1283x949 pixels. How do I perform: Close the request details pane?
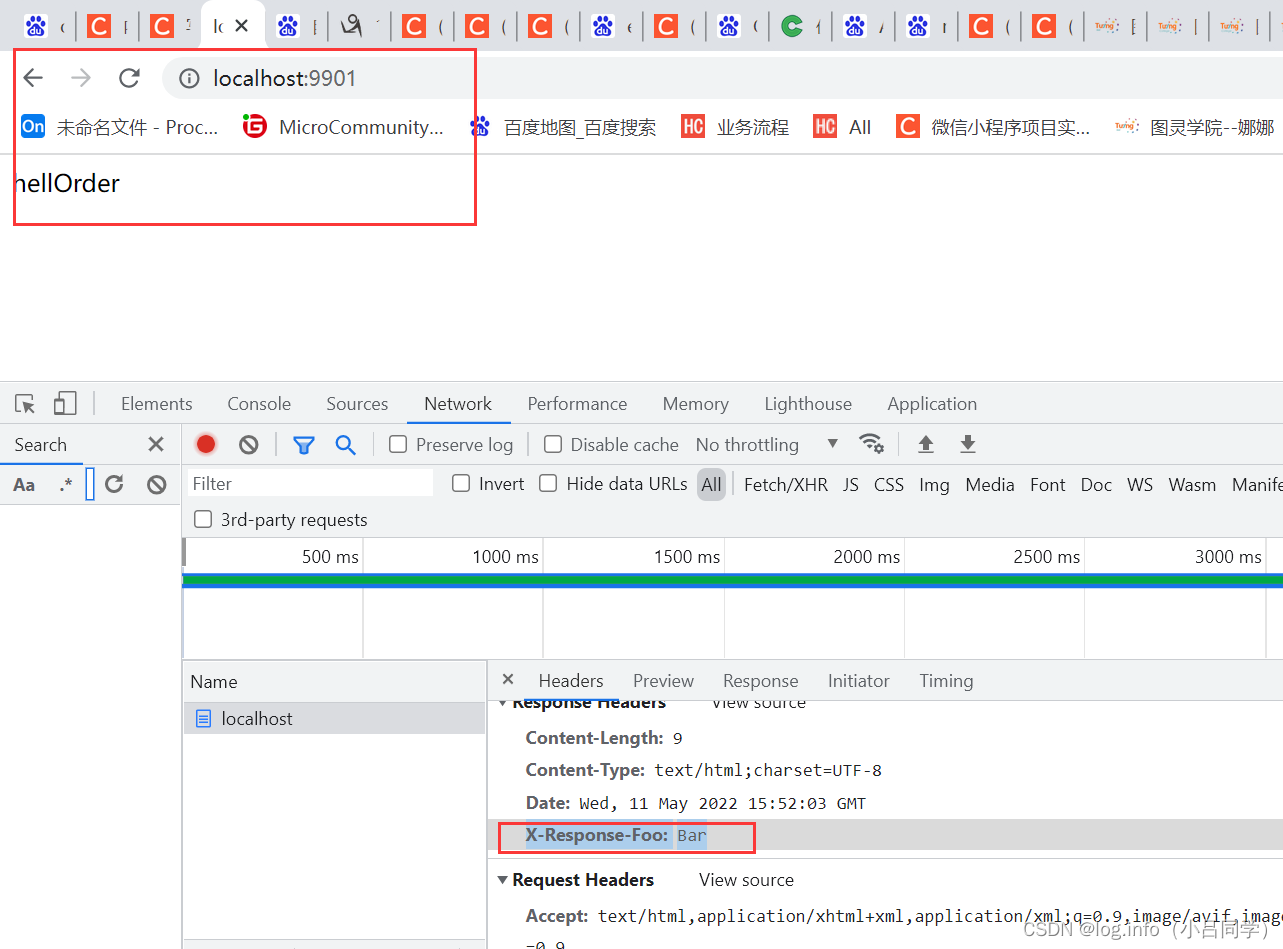[x=508, y=679]
